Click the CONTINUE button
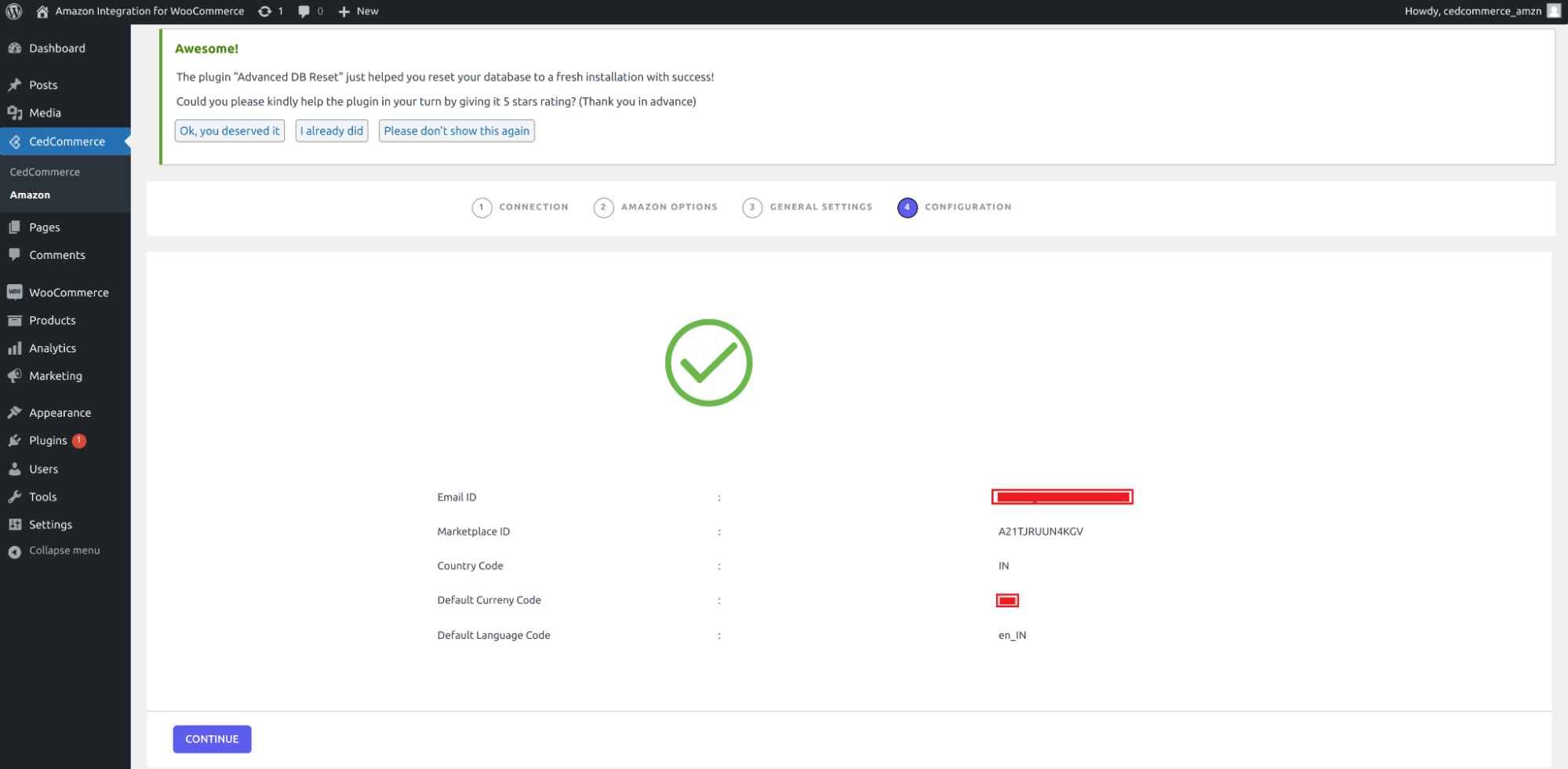 [x=212, y=739]
